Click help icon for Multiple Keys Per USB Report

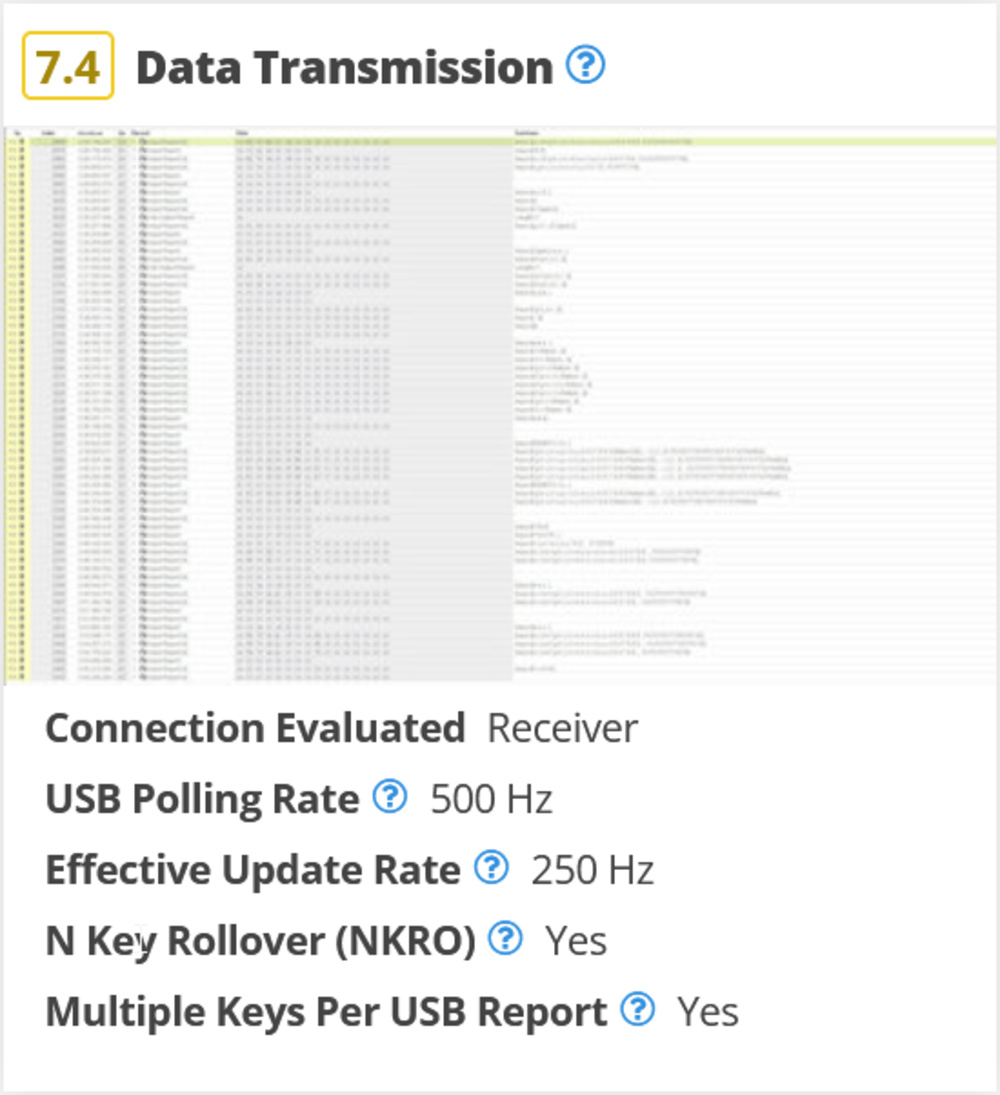[637, 1009]
